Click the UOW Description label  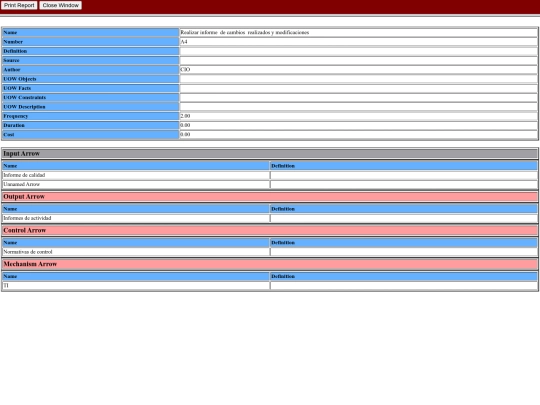pos(90,107)
